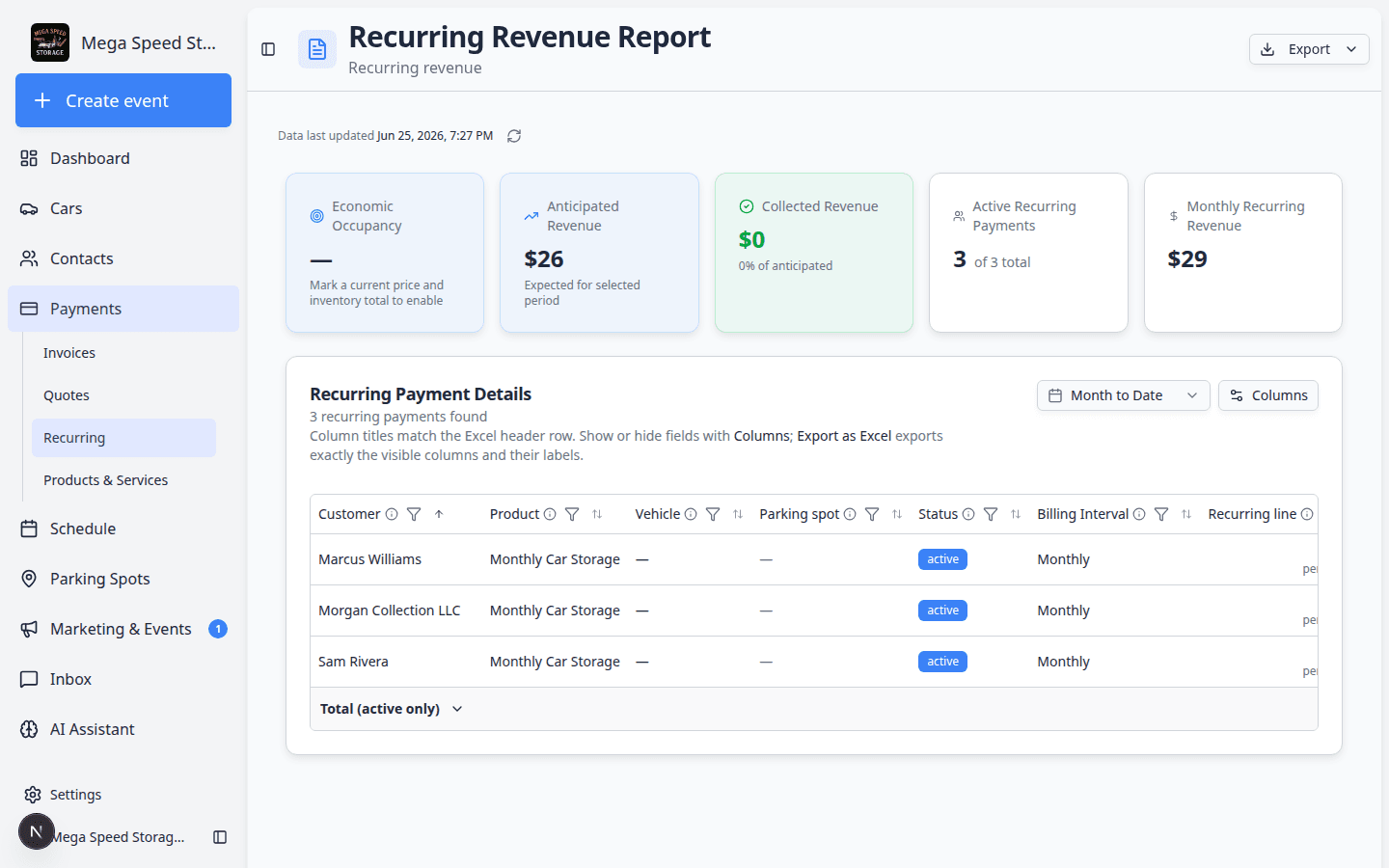Image resolution: width=1389 pixels, height=868 pixels.
Task: Open Marketing & Events
Action: [123, 629]
